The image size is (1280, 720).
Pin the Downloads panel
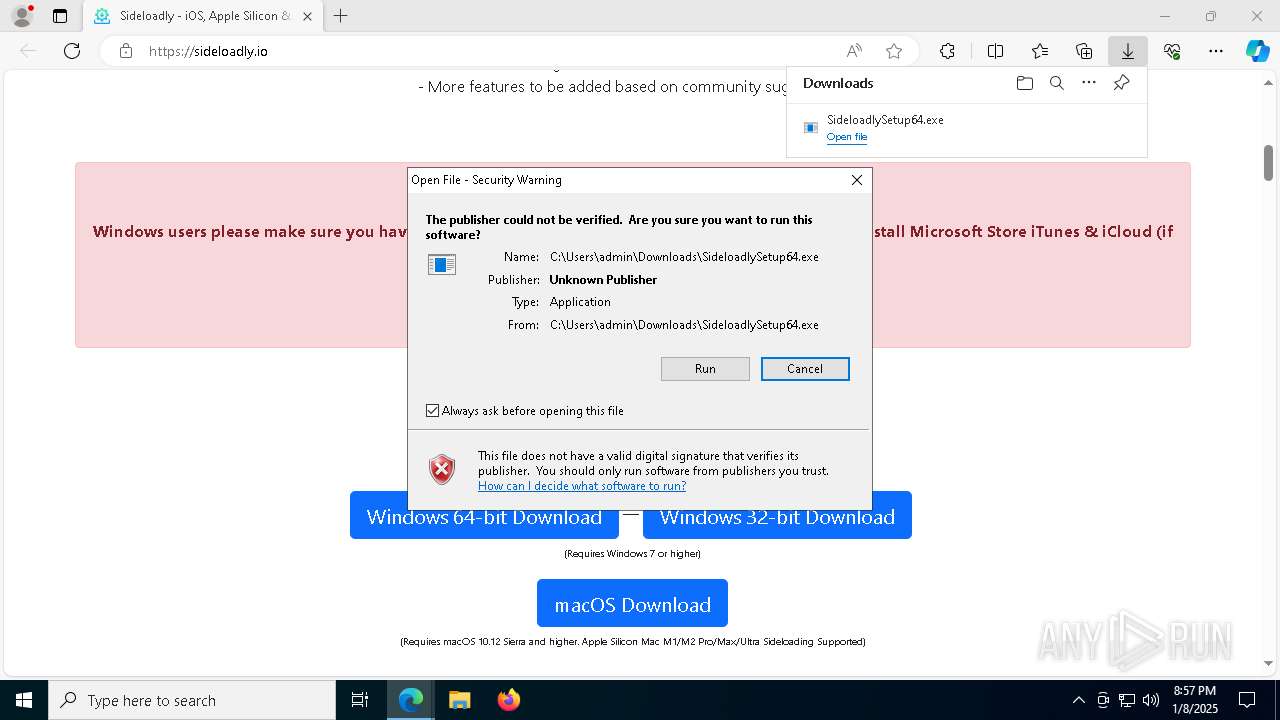pos(1121,83)
